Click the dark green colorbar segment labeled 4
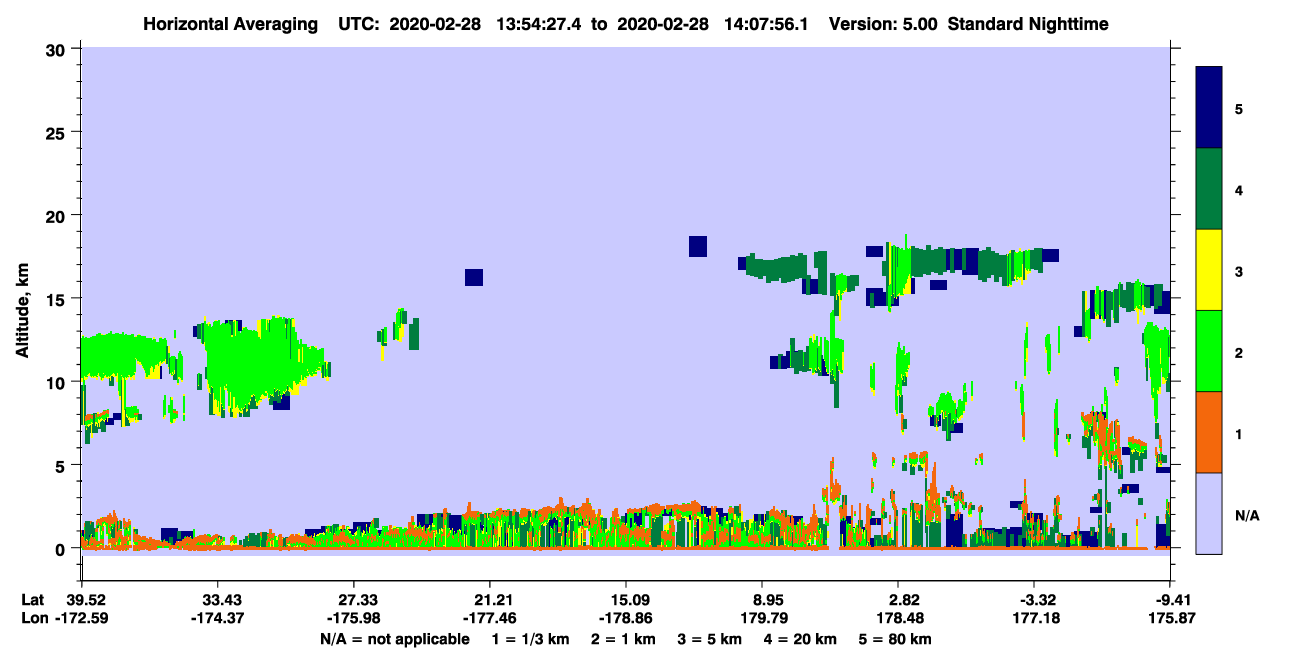The width and height of the screenshot is (1300, 667). tap(1209, 189)
